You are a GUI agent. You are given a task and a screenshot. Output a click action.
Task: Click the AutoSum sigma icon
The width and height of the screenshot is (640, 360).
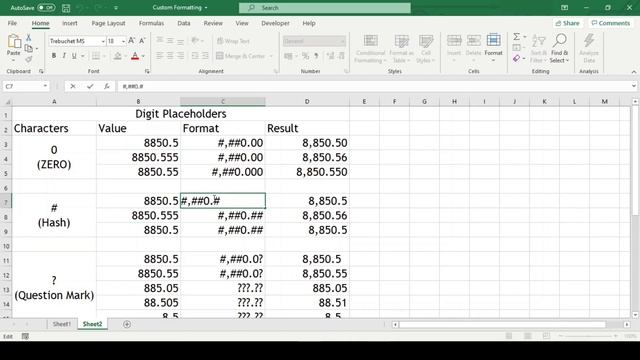point(516,37)
